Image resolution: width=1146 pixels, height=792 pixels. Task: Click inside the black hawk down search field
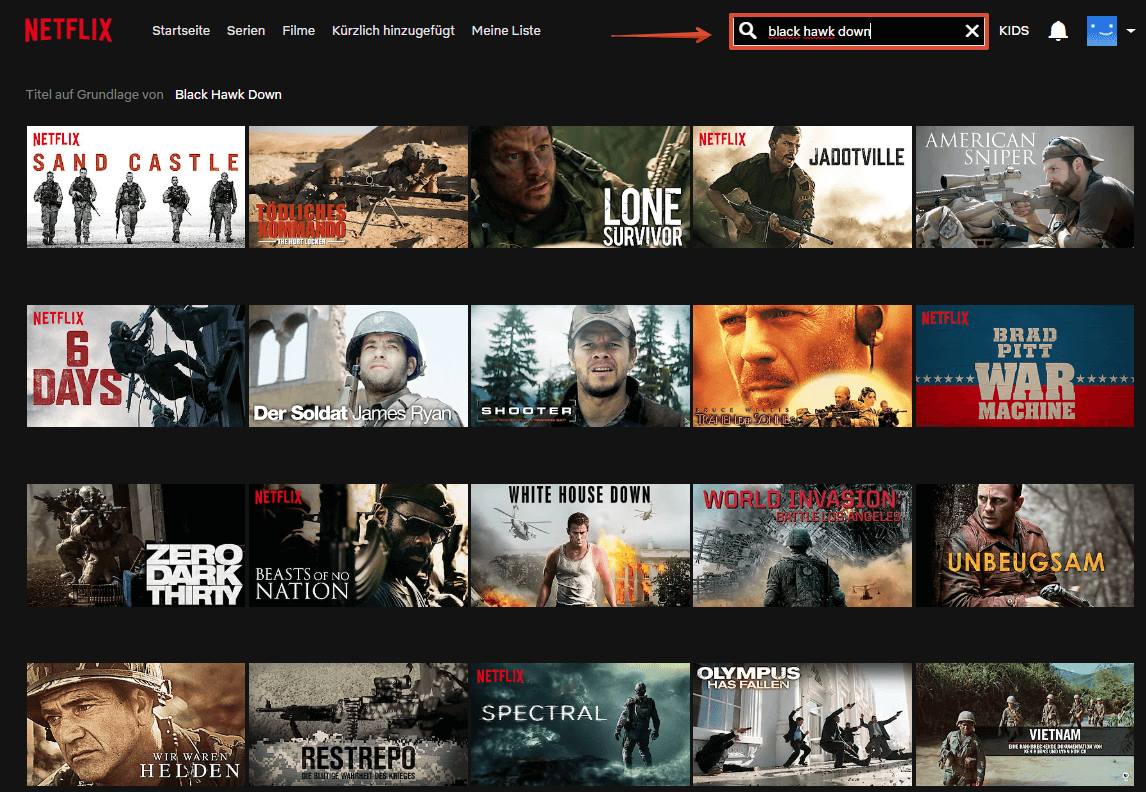point(859,31)
